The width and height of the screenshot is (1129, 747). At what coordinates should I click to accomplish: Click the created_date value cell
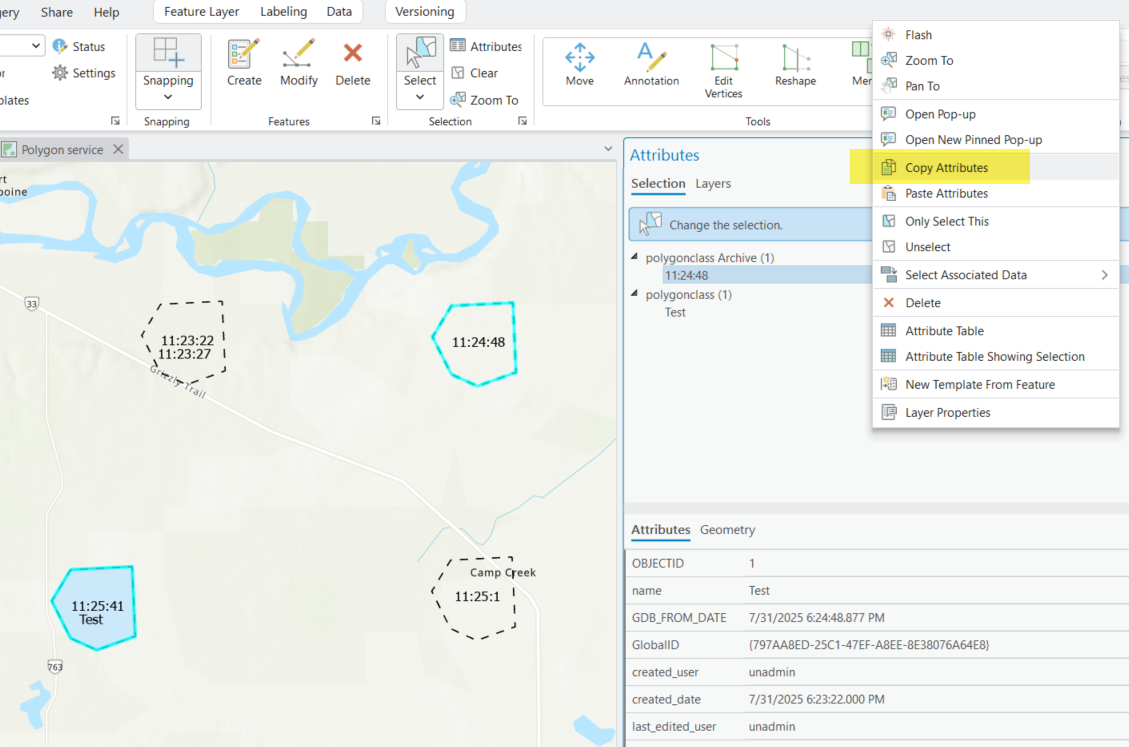point(817,699)
